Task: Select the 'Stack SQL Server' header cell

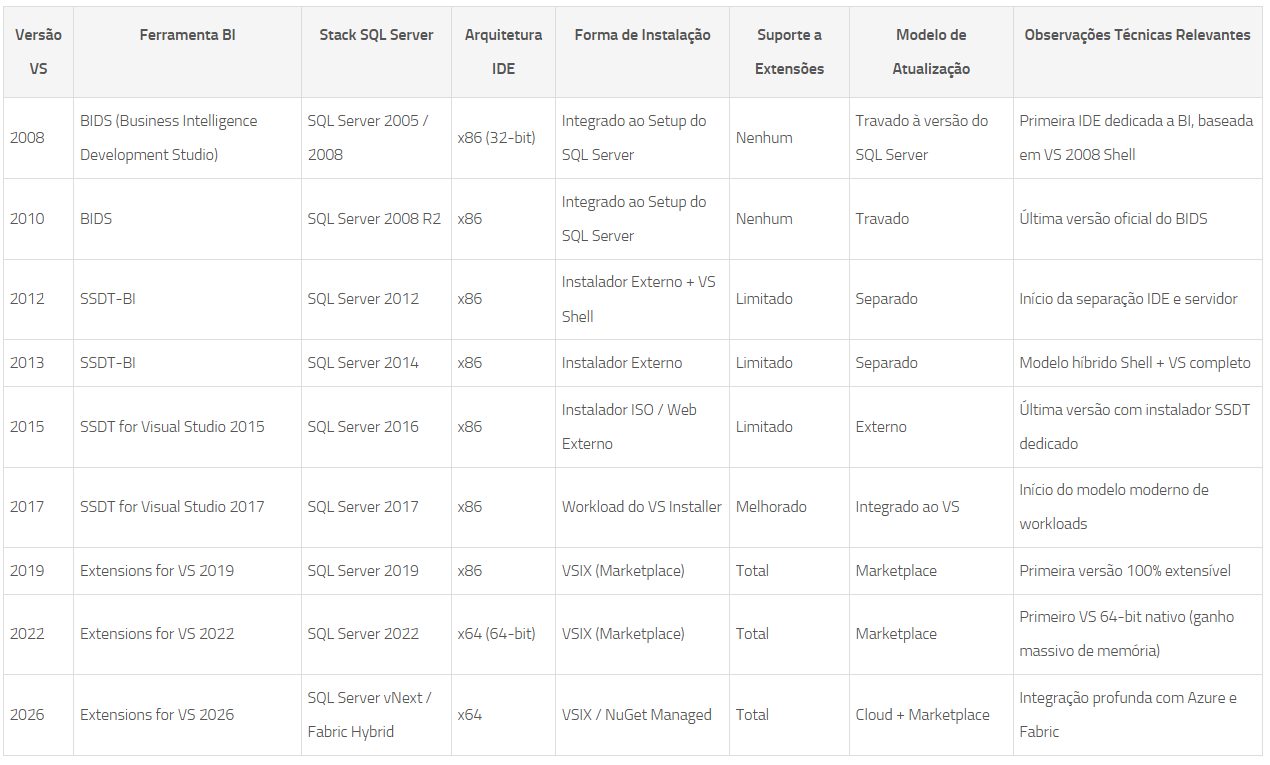Action: point(376,35)
